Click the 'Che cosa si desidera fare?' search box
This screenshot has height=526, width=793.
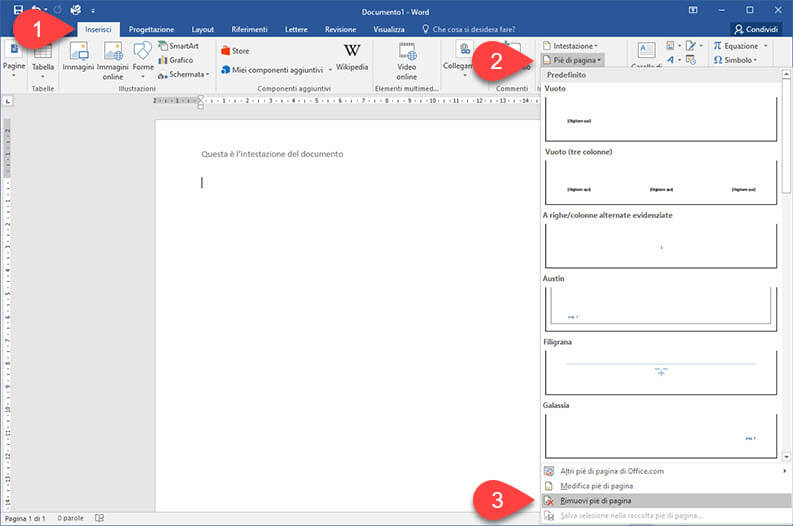click(x=480, y=30)
